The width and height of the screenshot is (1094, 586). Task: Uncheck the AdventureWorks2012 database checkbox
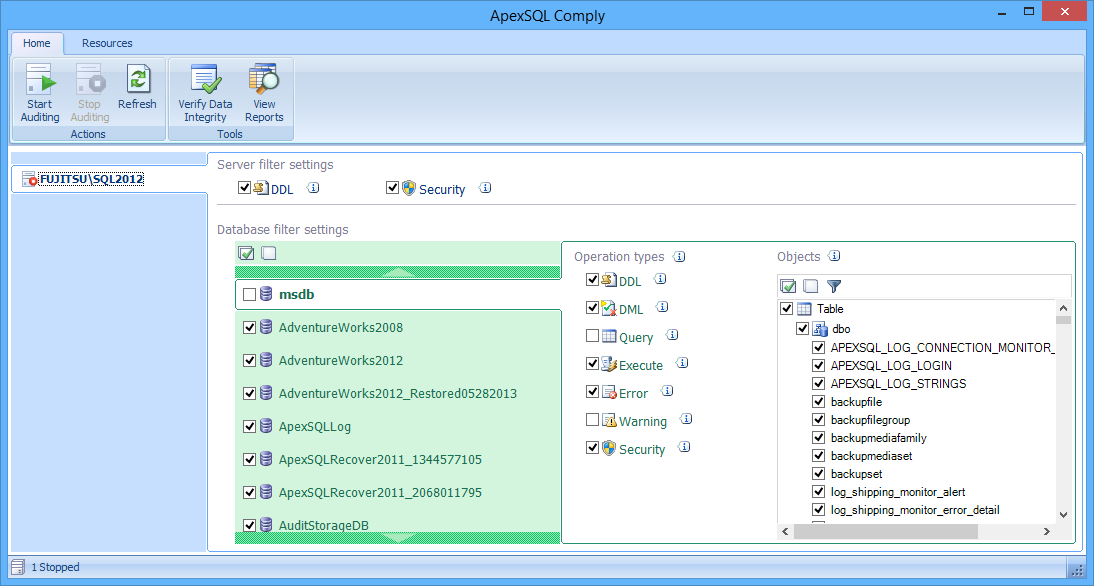(x=249, y=361)
